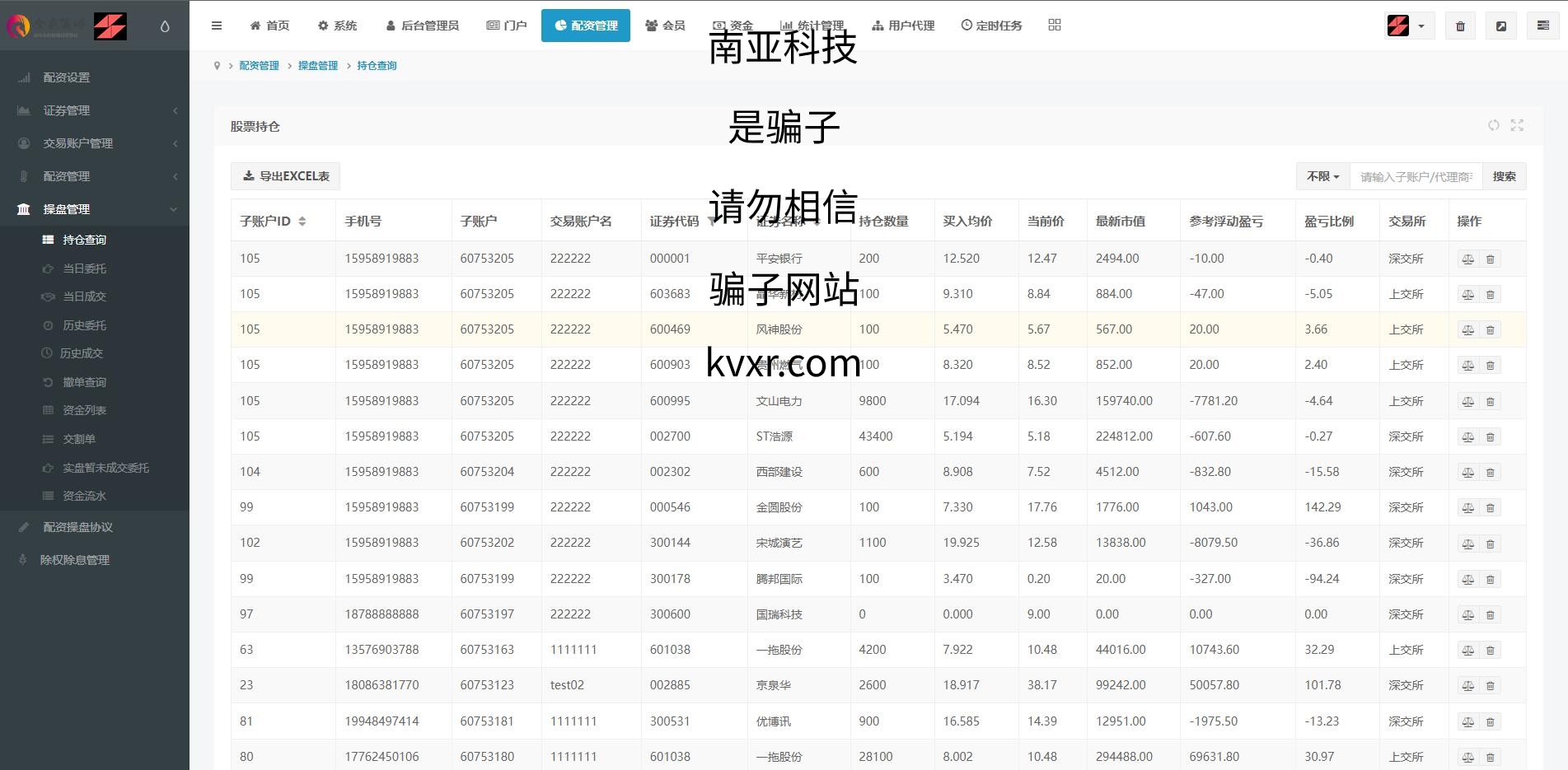Open 当日委托 sidebar item

click(x=95, y=268)
